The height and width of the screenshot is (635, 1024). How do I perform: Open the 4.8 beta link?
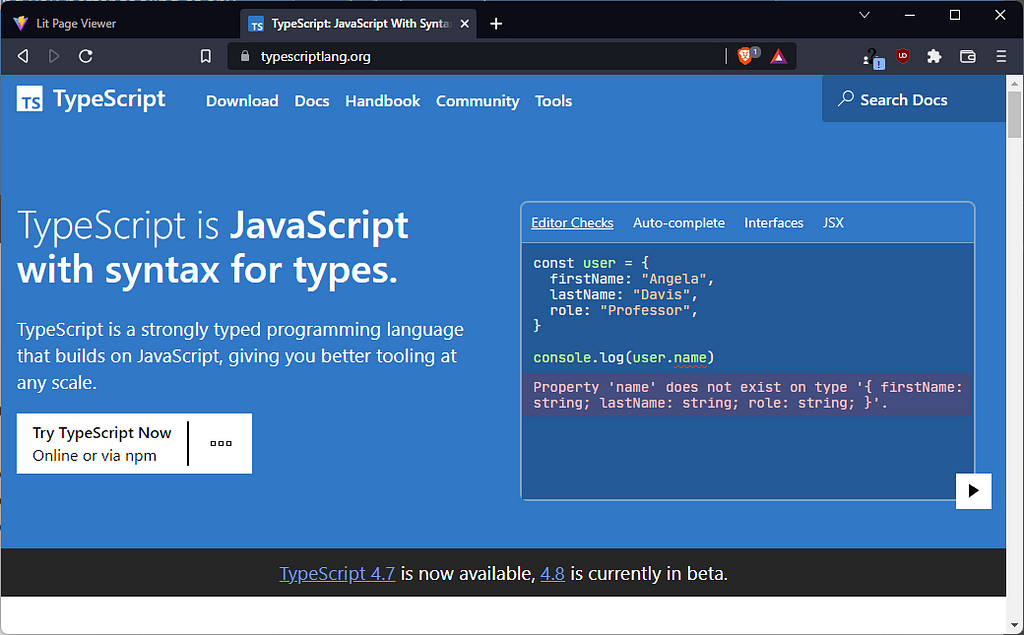tap(552, 574)
